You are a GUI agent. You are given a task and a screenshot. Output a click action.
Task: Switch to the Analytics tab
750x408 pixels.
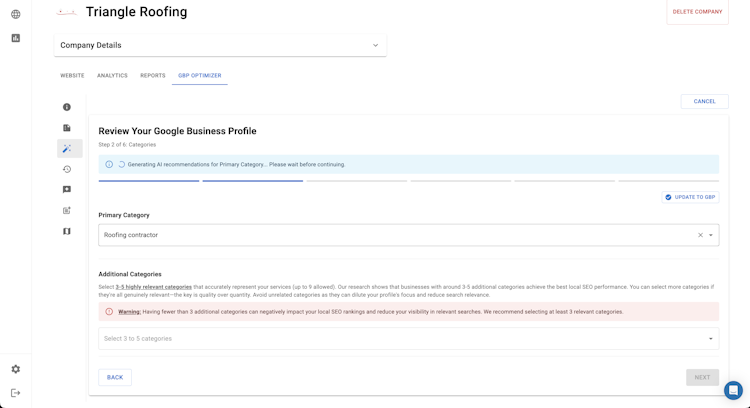[x=112, y=76]
